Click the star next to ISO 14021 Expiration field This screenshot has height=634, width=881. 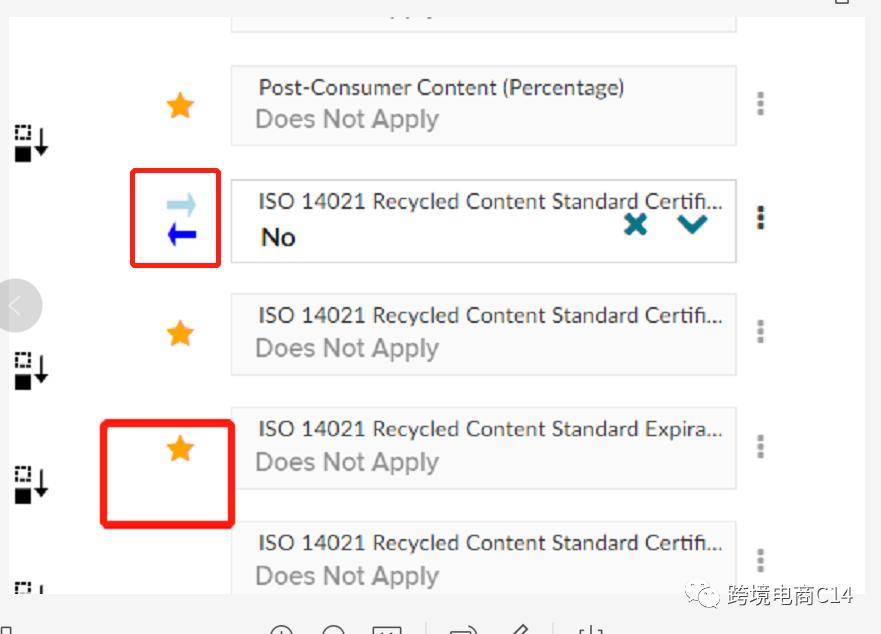(x=180, y=449)
